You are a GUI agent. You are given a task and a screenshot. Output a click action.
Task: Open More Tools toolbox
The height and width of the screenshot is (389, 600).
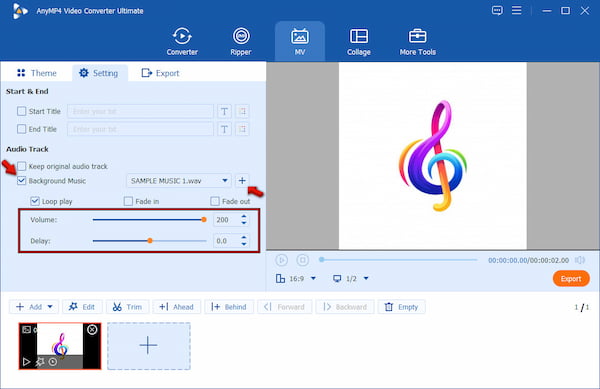coord(417,41)
